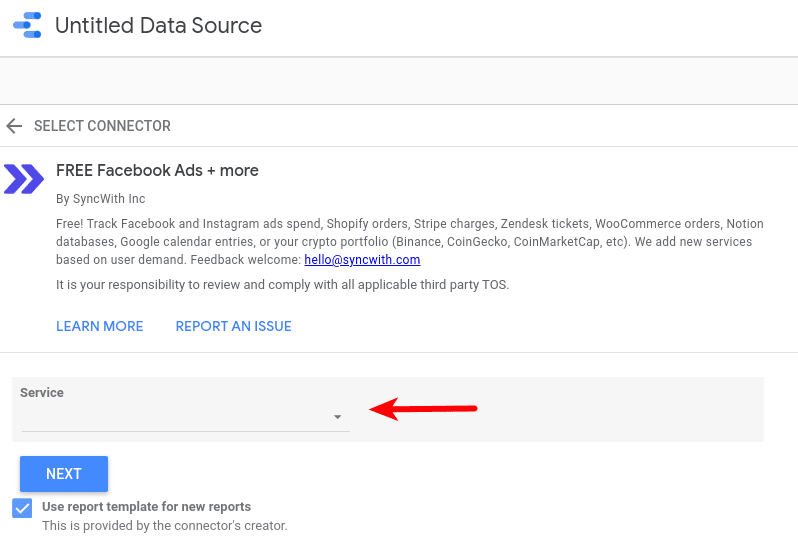Click the By SyncWith Inc text
The height and width of the screenshot is (557, 798).
[101, 199]
